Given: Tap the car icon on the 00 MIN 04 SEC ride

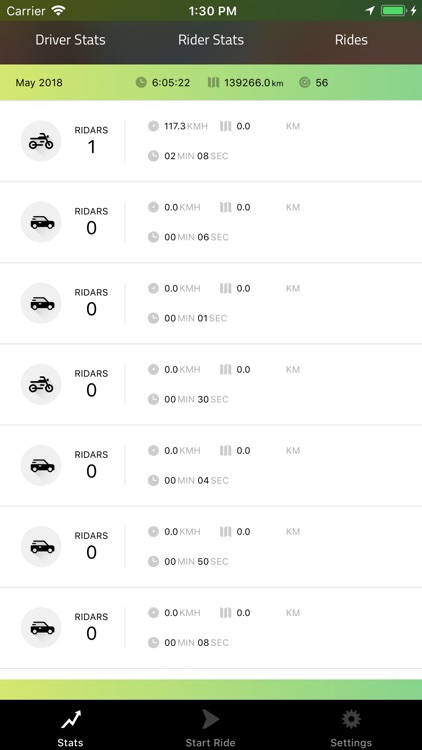Looking at the screenshot, I should coord(41,465).
